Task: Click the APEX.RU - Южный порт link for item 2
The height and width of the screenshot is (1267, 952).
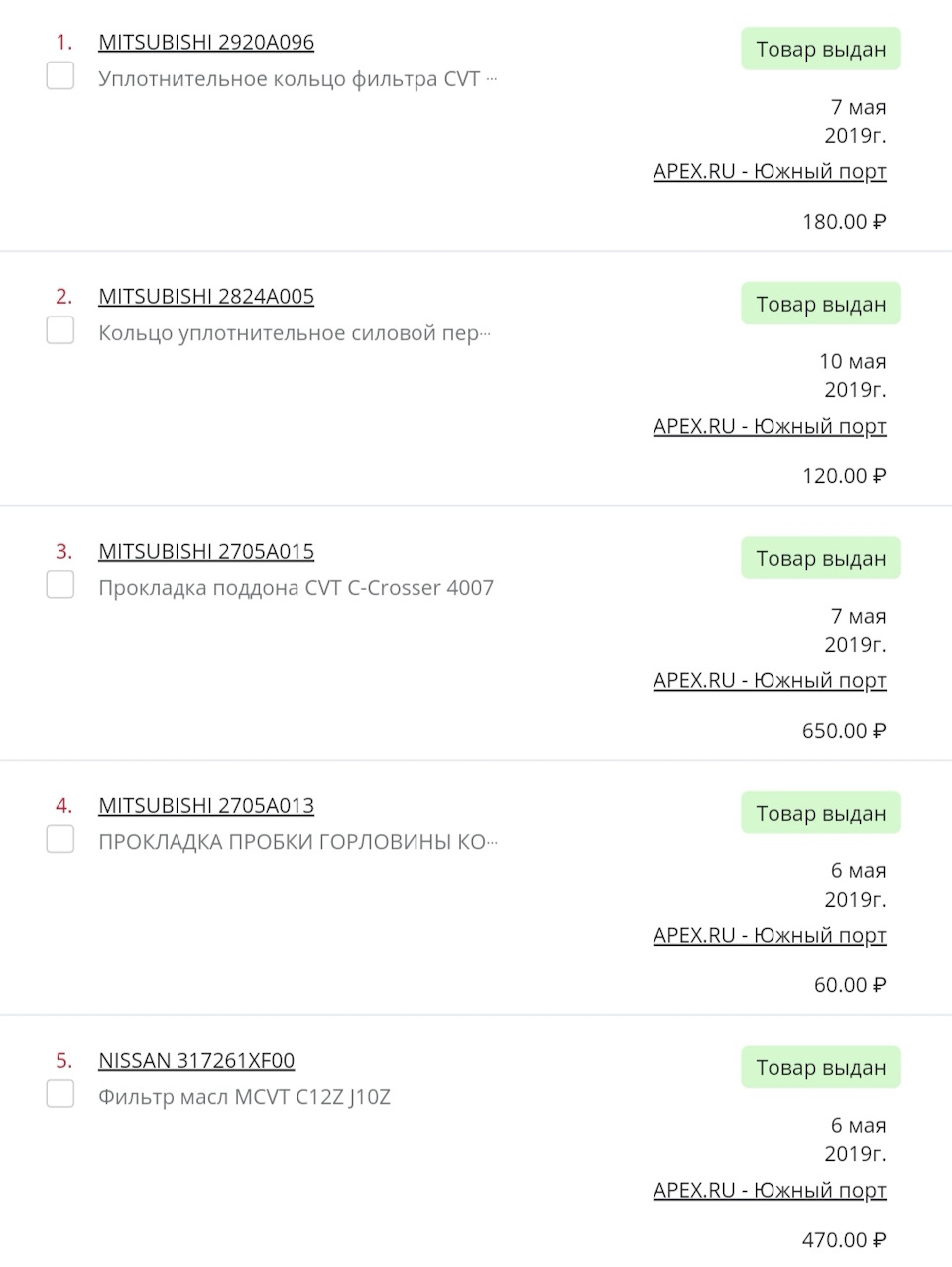Action: [770, 427]
